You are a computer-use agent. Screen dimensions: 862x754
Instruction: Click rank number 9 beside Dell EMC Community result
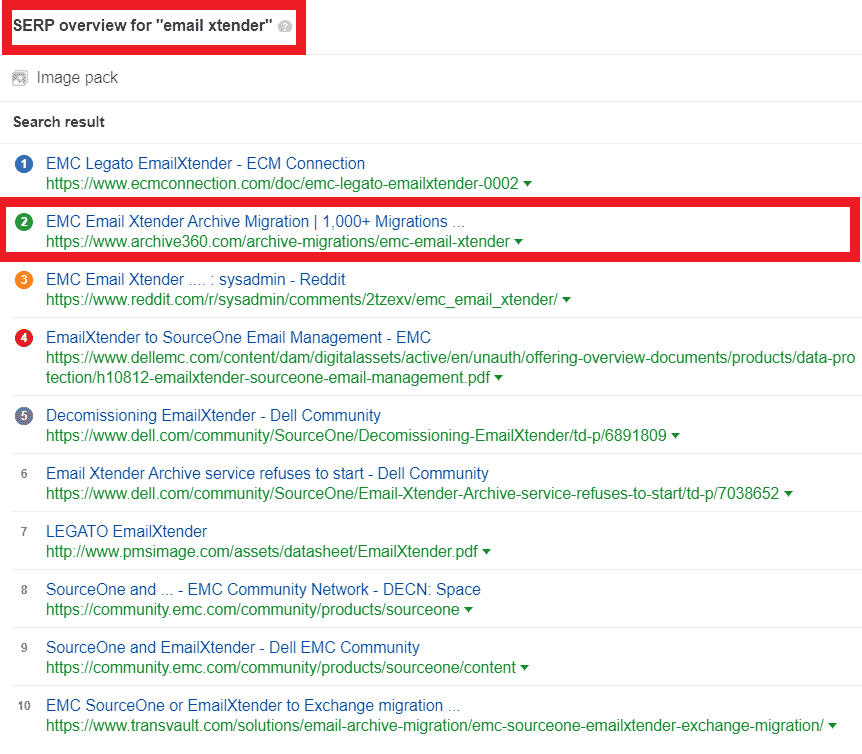click(24, 648)
